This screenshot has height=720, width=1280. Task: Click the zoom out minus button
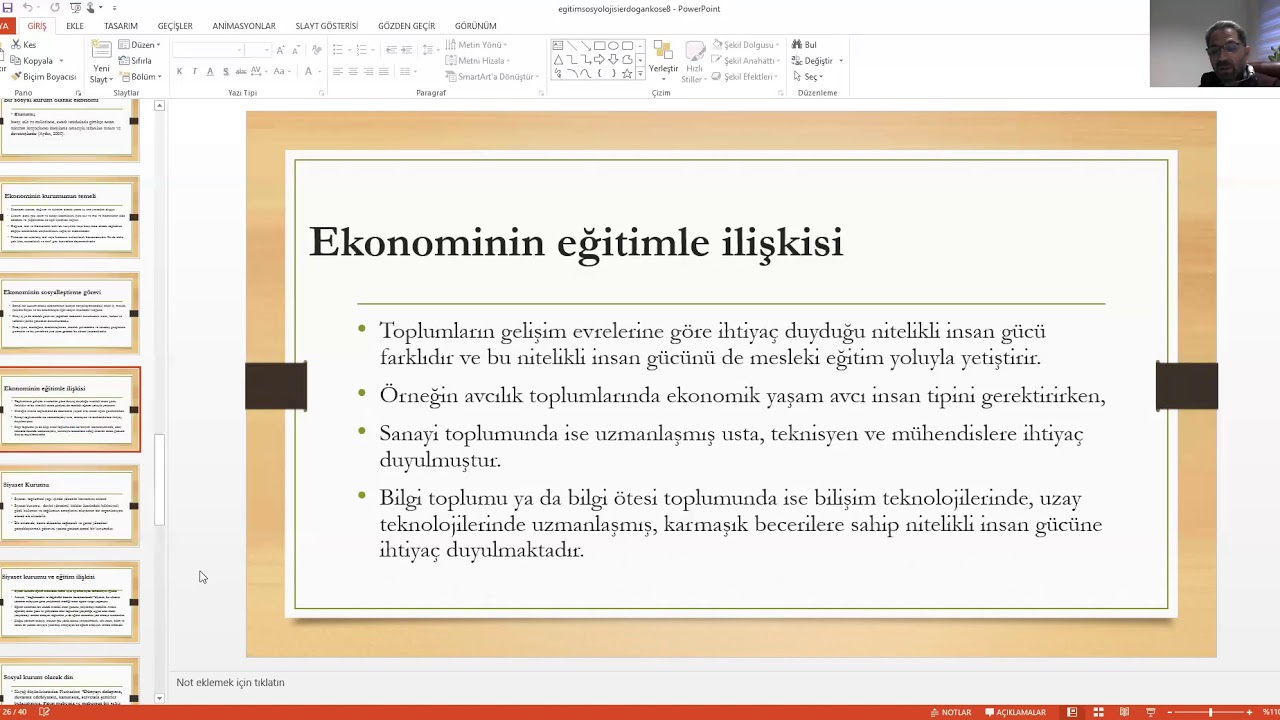pyautogui.click(x=1170, y=712)
